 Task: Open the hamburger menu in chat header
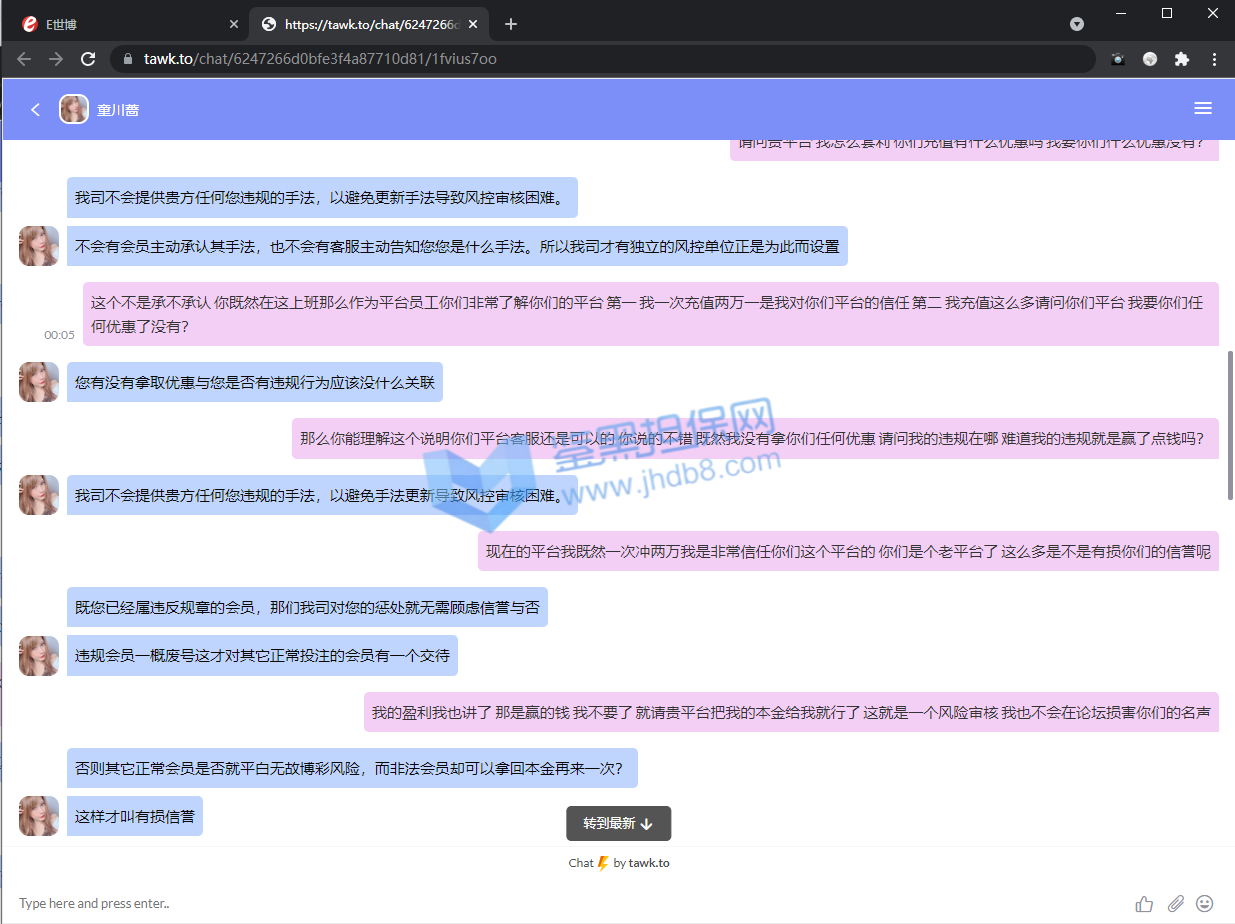[x=1203, y=109]
